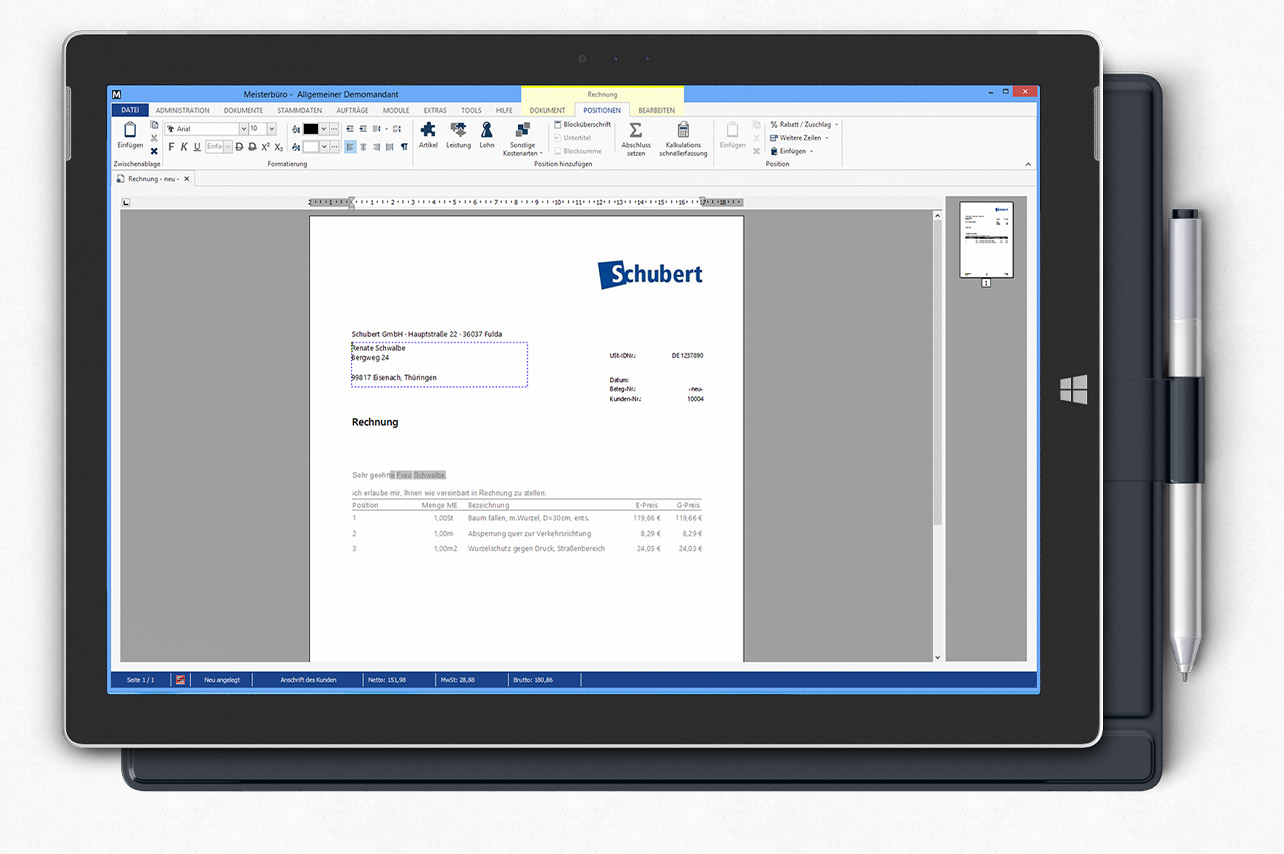Open the Arial font name dropdown
Viewport: 1284px width, 854px height.
point(244,129)
